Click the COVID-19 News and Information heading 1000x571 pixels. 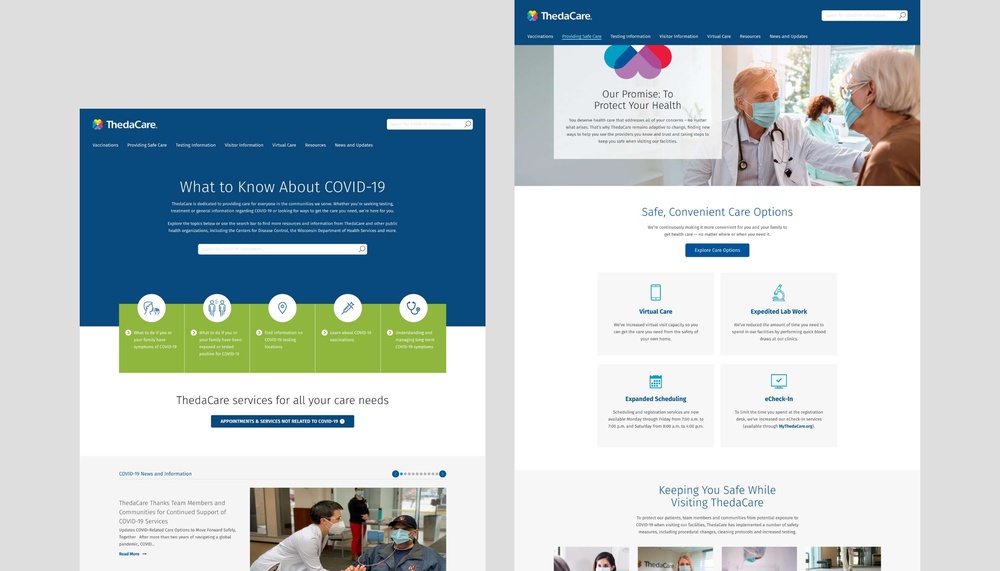(x=155, y=474)
